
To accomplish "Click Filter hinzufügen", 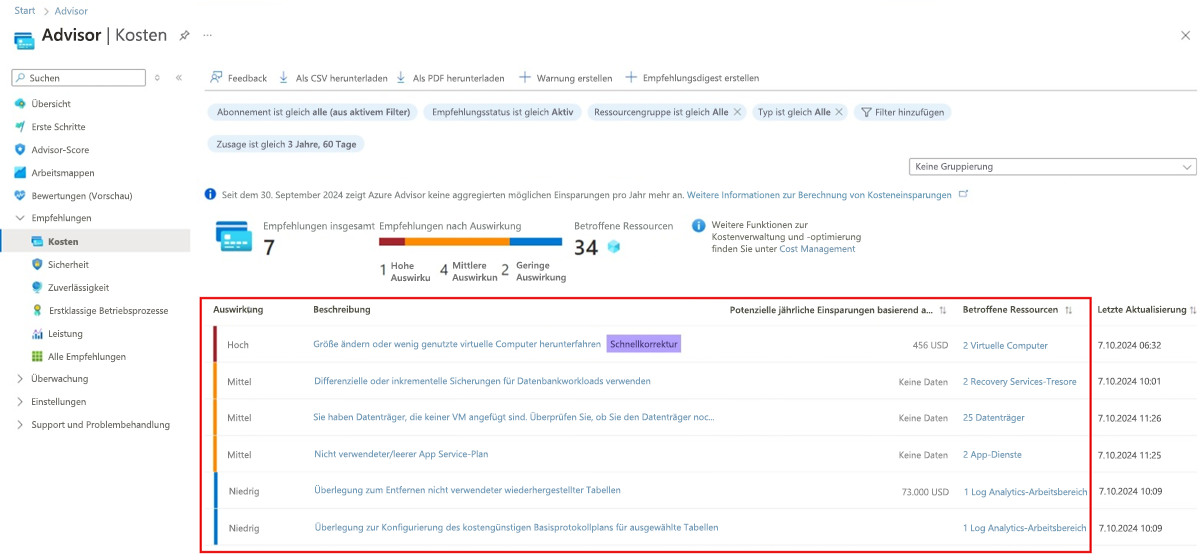I will pyautogui.click(x=903, y=113).
